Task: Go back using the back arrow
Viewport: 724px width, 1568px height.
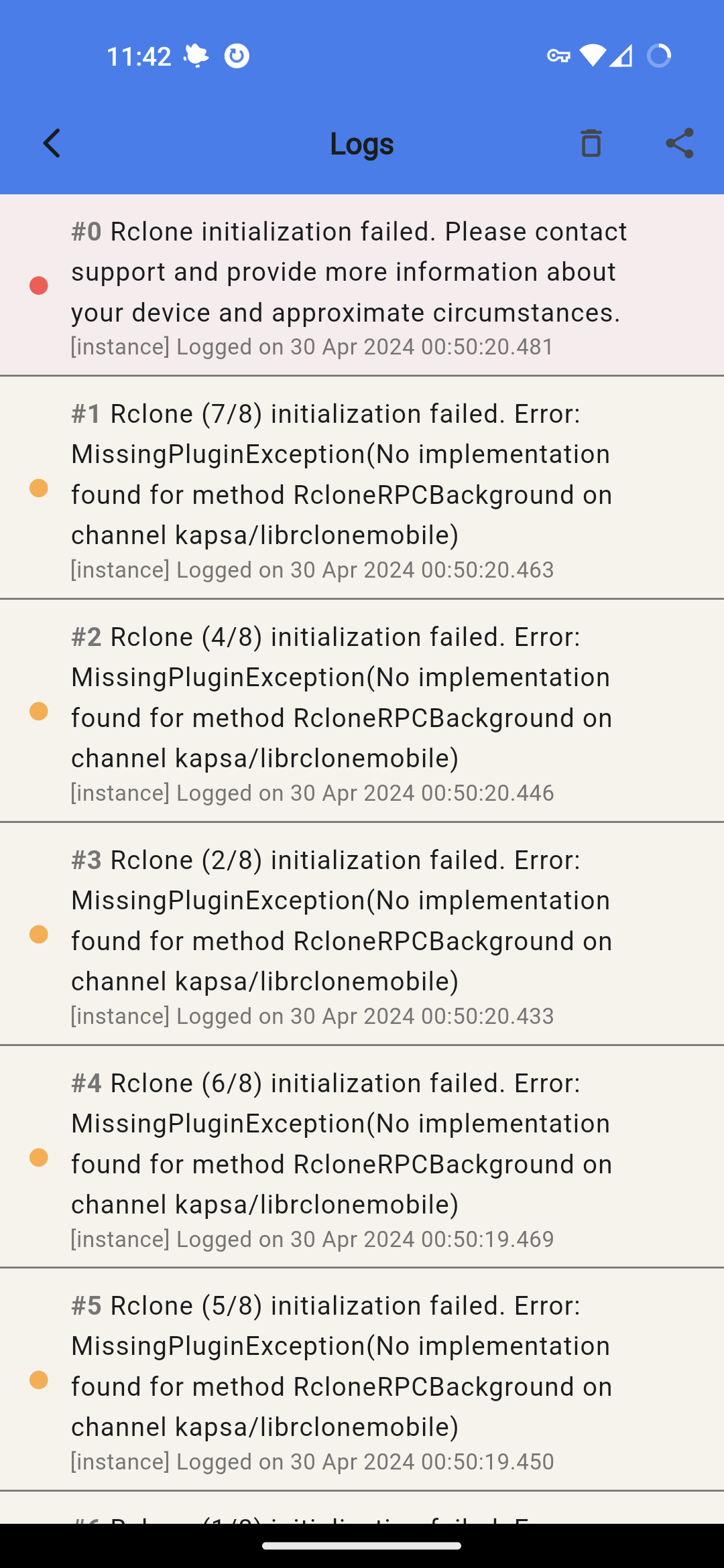Action: point(52,143)
